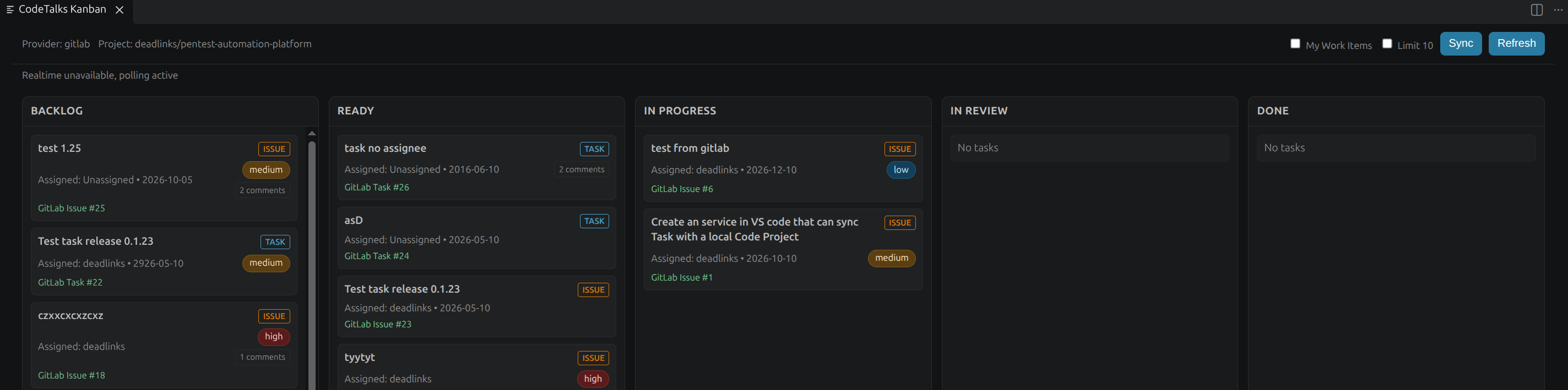This screenshot has width=1568, height=390.
Task: Open the GitLab Issue #6 link
Action: (682, 189)
